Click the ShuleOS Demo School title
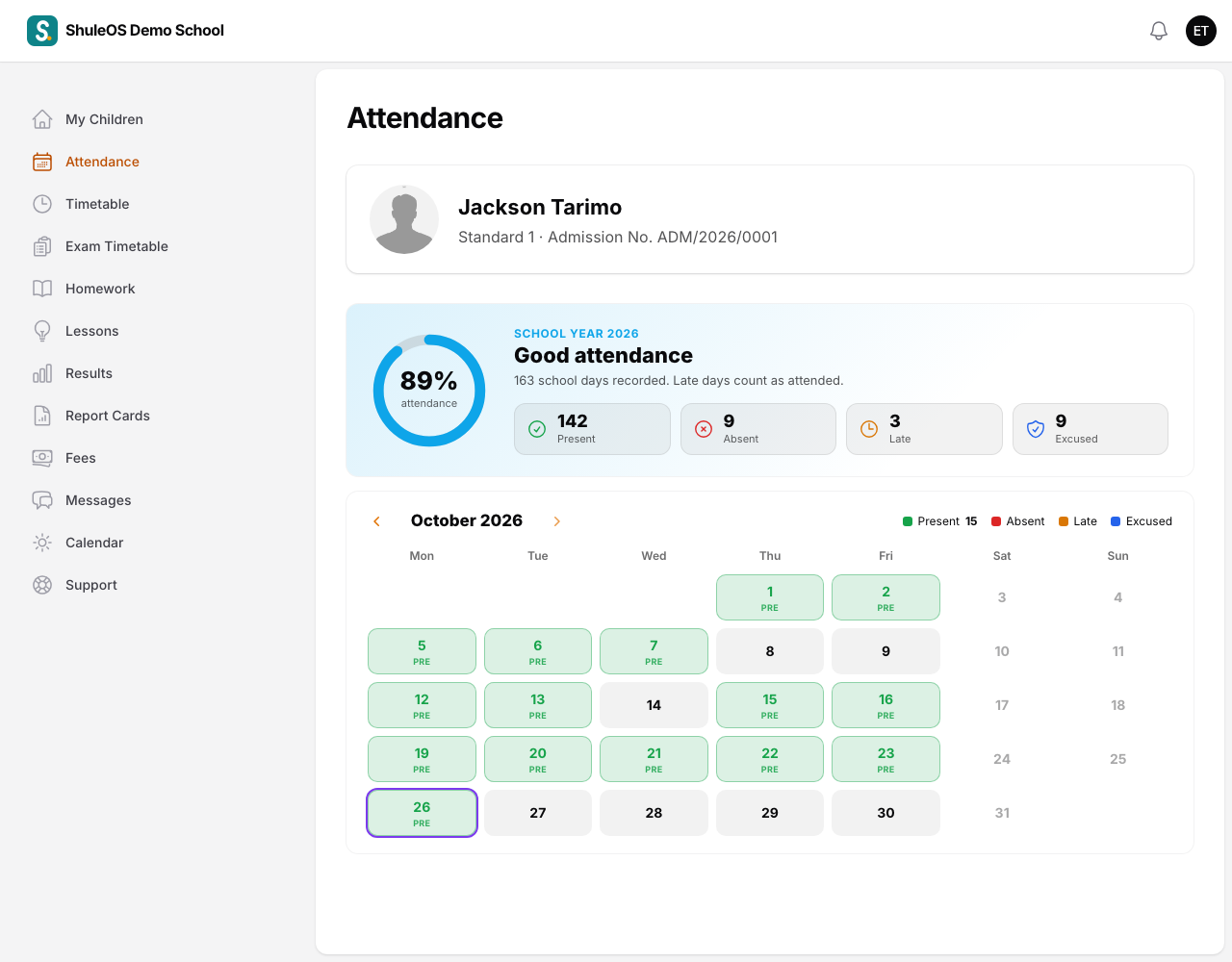This screenshot has height=962, width=1232. click(x=144, y=31)
